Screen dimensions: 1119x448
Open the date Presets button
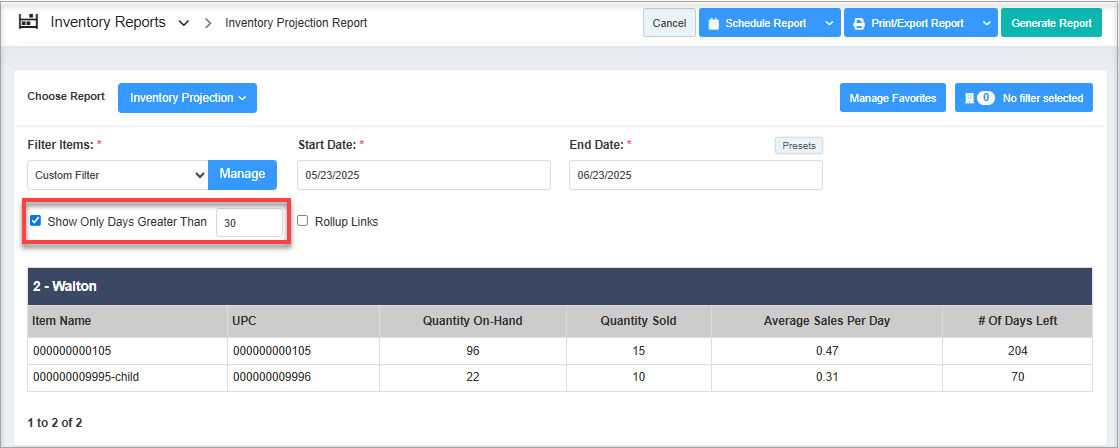[x=799, y=146]
